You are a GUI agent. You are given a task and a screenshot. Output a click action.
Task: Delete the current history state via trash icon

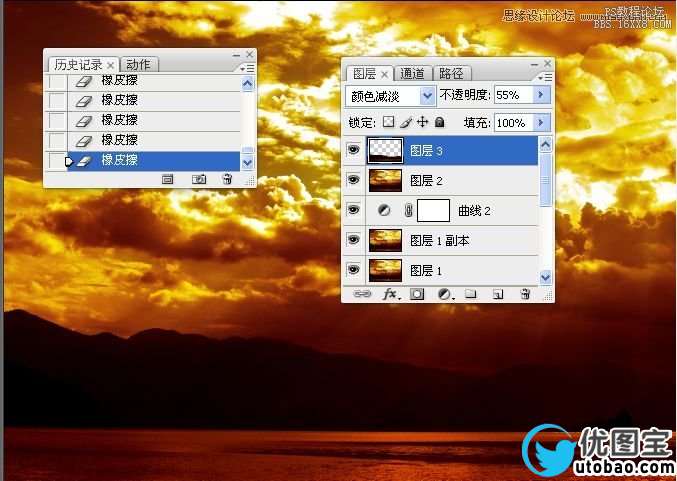pos(228,179)
